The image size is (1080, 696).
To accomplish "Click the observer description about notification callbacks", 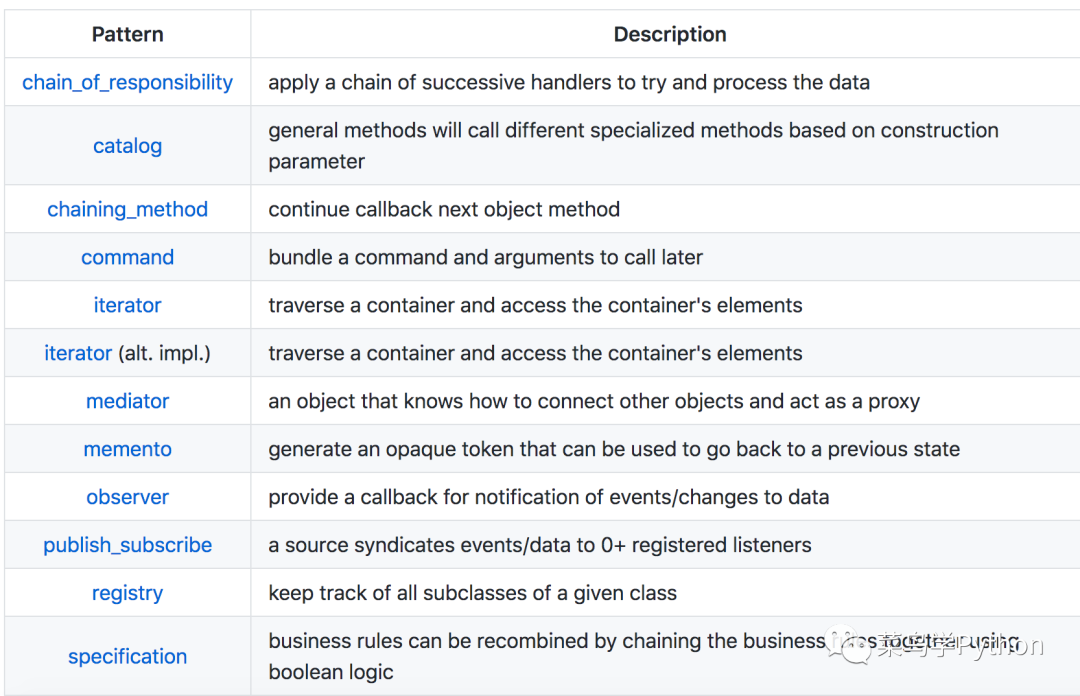I will pos(548,497).
